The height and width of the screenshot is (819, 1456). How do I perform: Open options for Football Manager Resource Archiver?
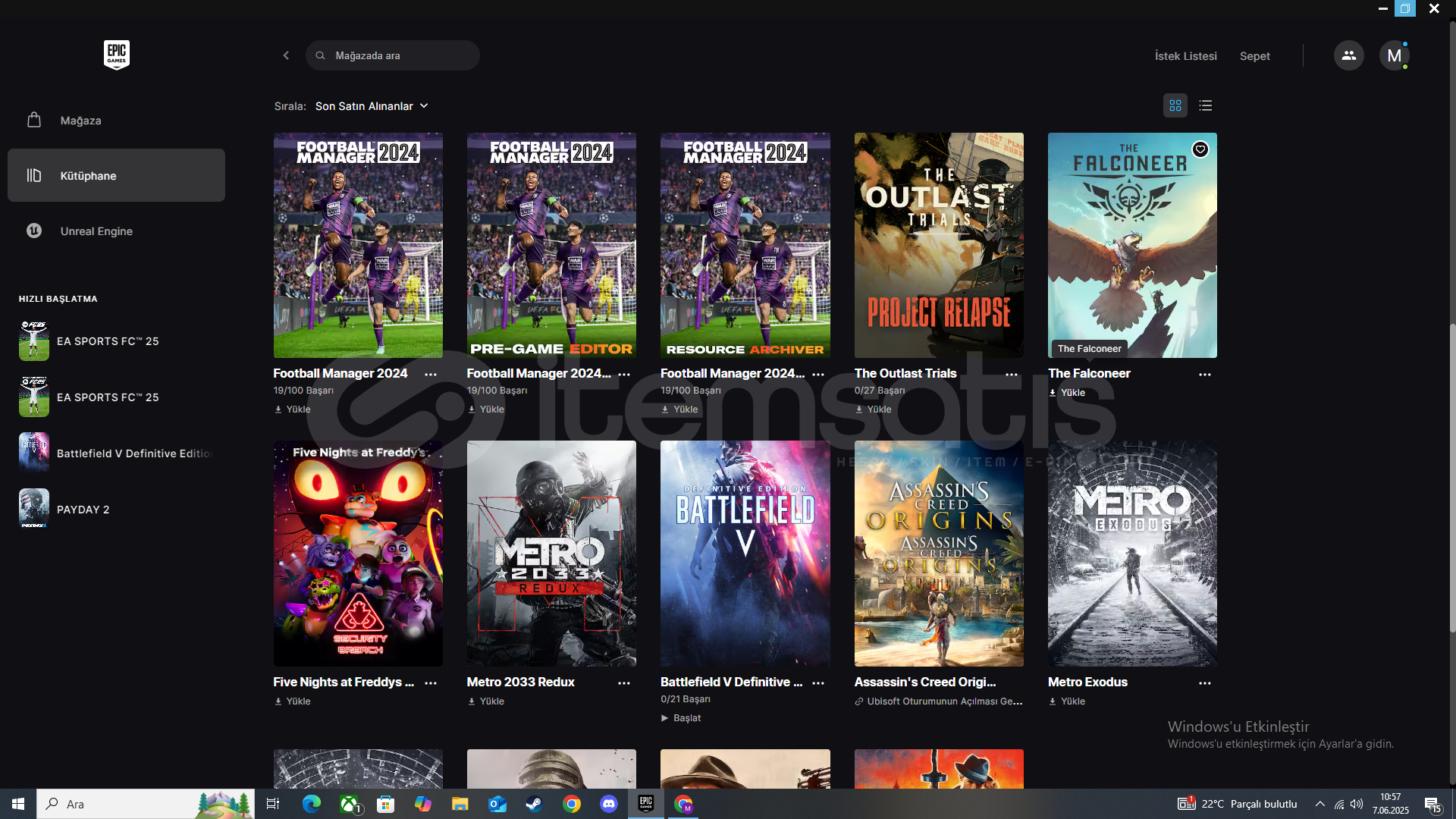point(818,375)
